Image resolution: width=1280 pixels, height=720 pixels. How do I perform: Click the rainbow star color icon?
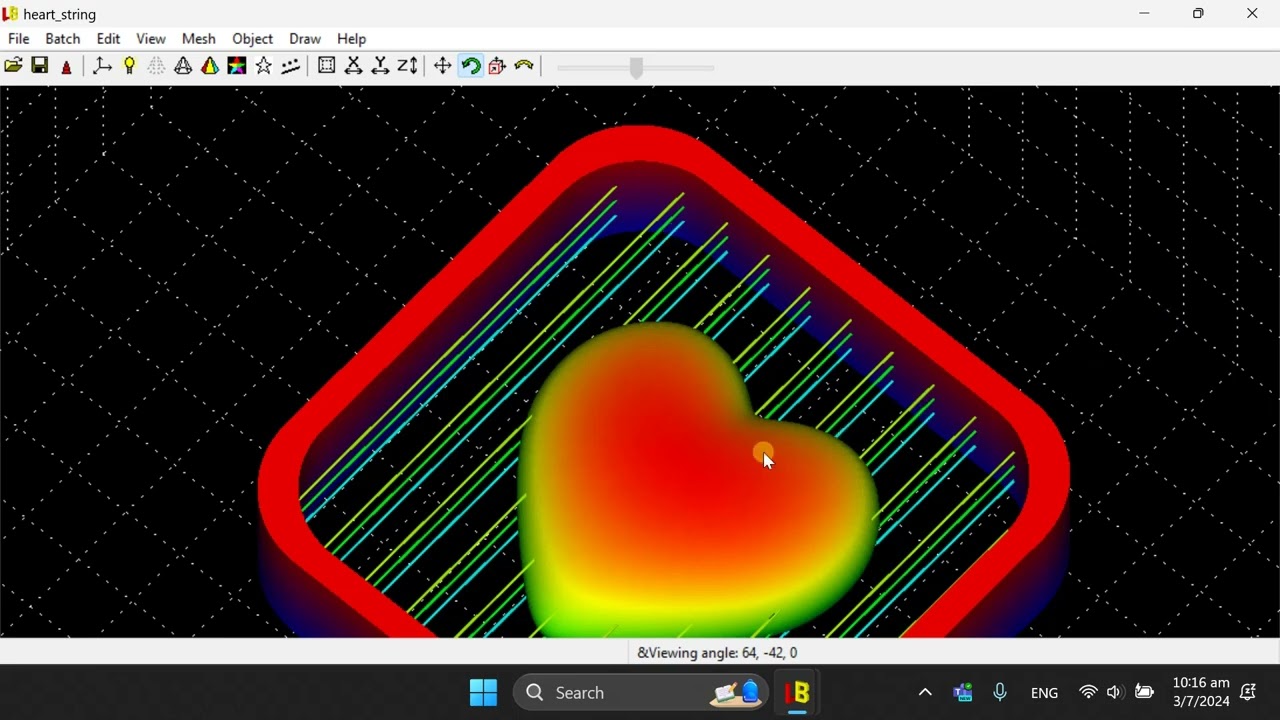pos(237,66)
